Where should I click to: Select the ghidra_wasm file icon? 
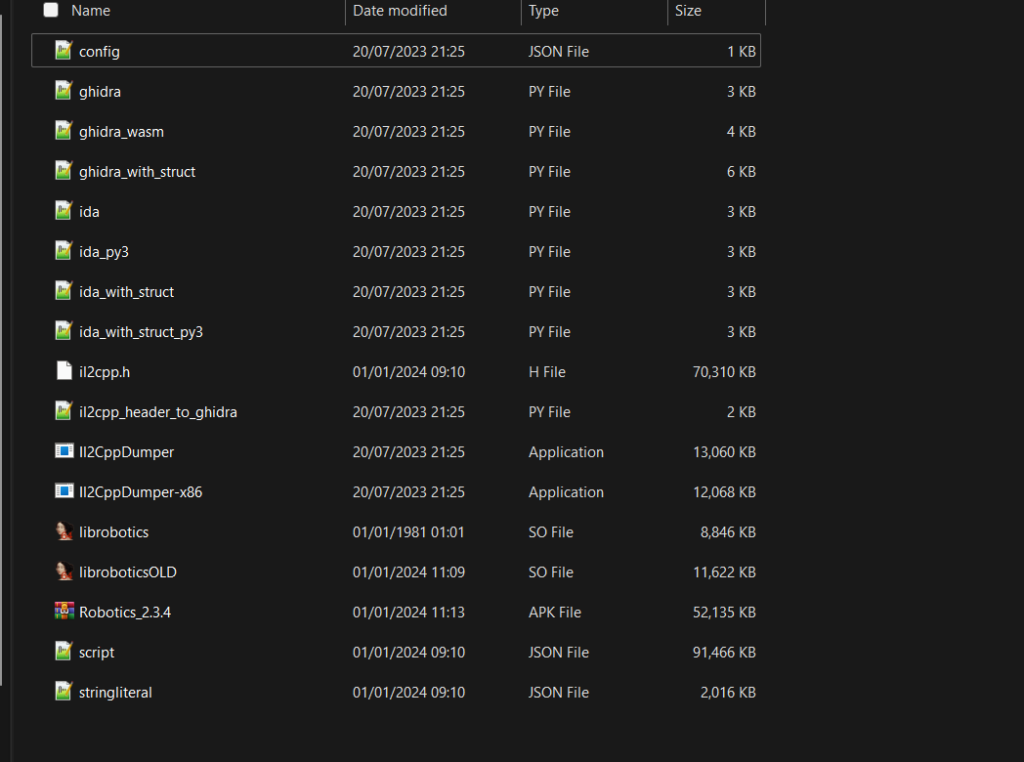pos(63,131)
